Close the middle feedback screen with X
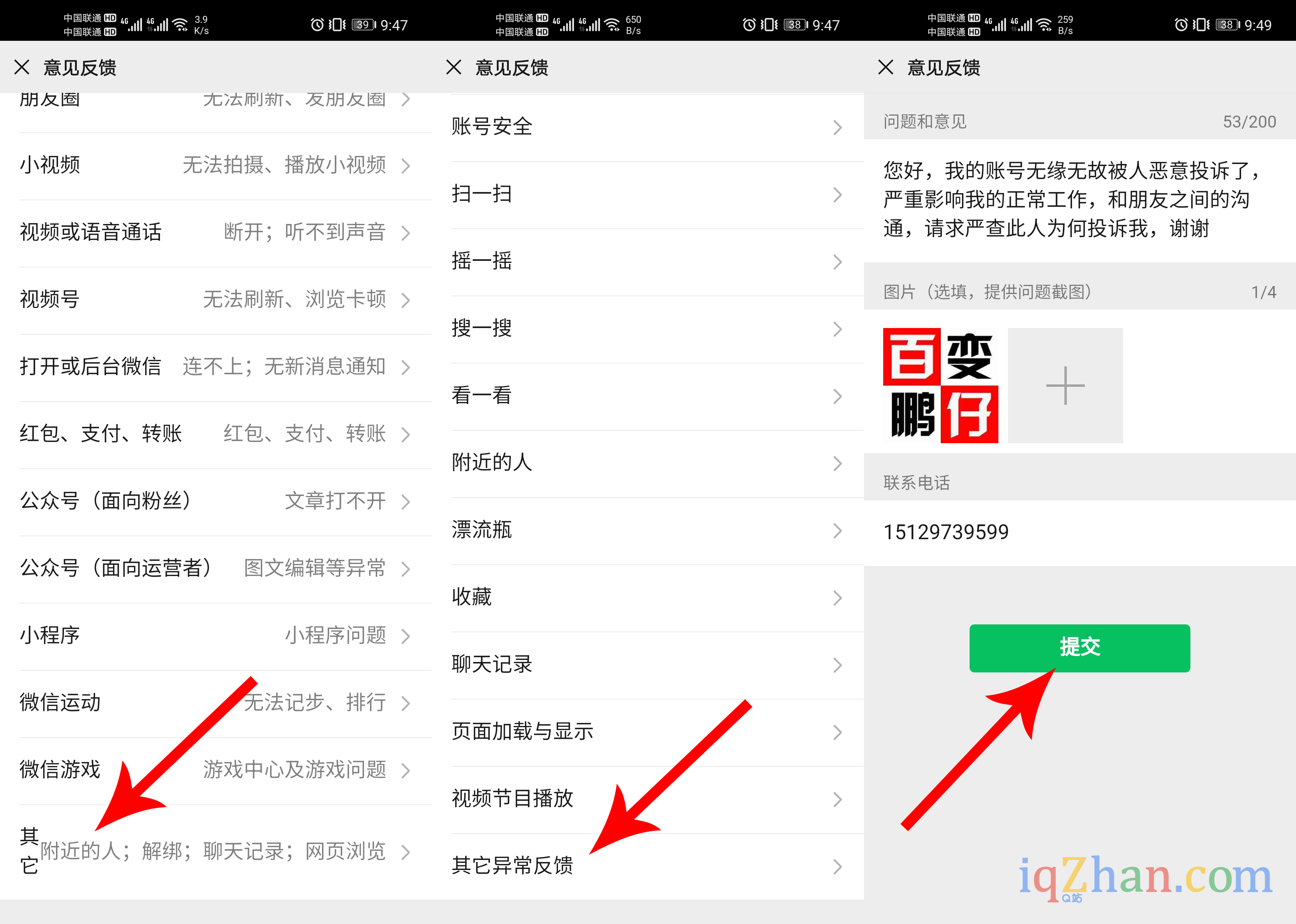1296x924 pixels. click(x=454, y=67)
